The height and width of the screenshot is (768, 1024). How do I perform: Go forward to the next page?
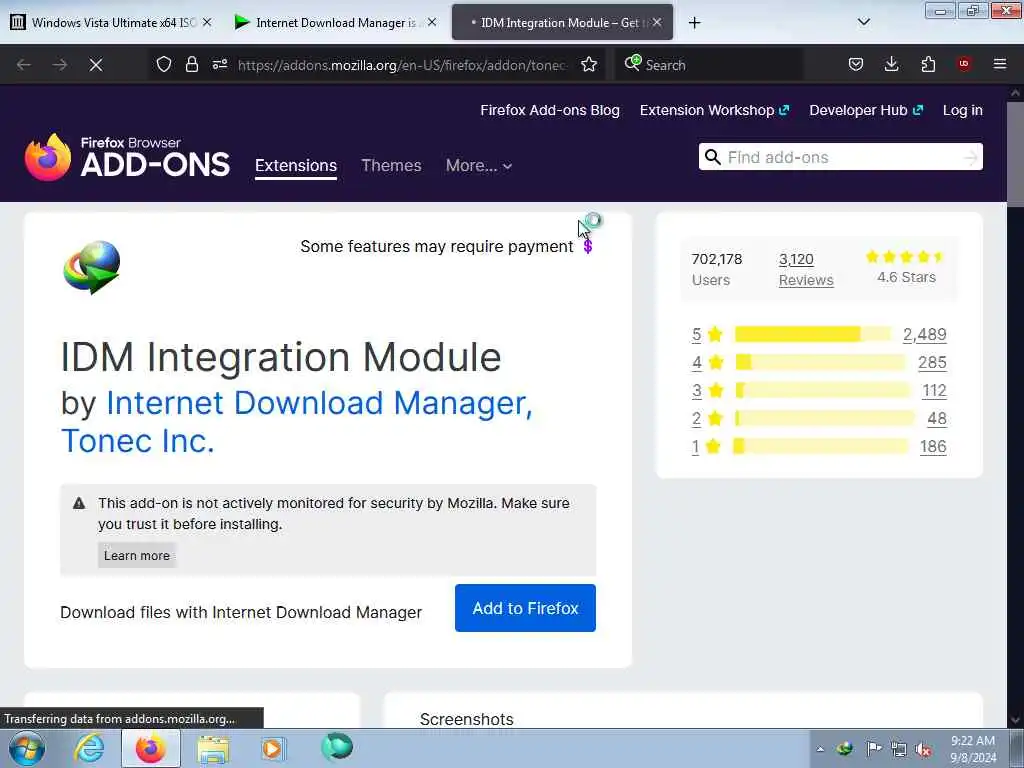pos(59,65)
